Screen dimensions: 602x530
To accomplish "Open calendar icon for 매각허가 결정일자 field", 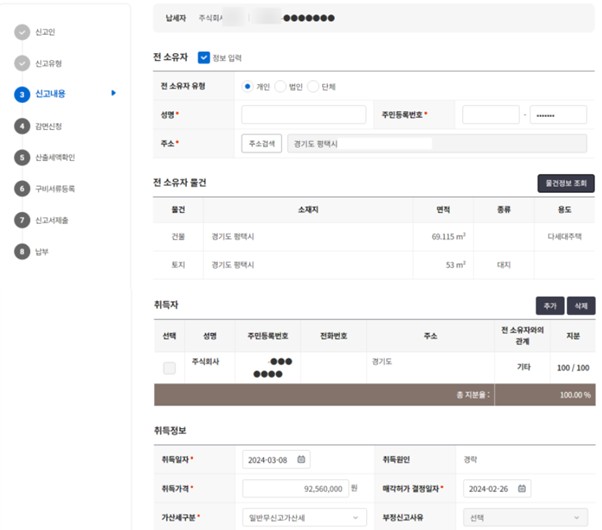I will click(x=522, y=489).
